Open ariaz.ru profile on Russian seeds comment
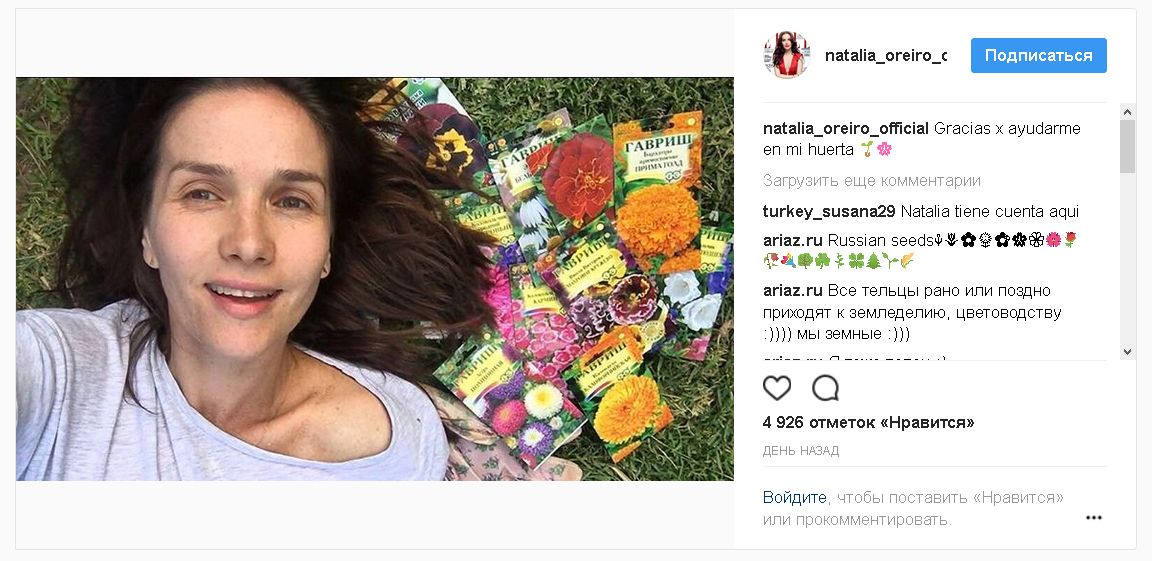Viewport: 1152px width, 561px height. (x=792, y=241)
